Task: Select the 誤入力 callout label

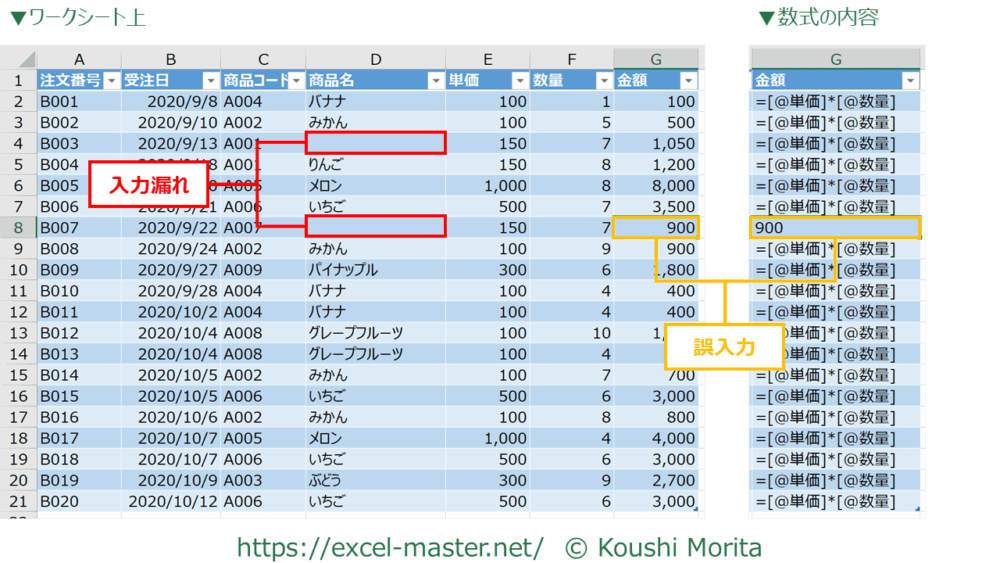Action: tap(724, 347)
